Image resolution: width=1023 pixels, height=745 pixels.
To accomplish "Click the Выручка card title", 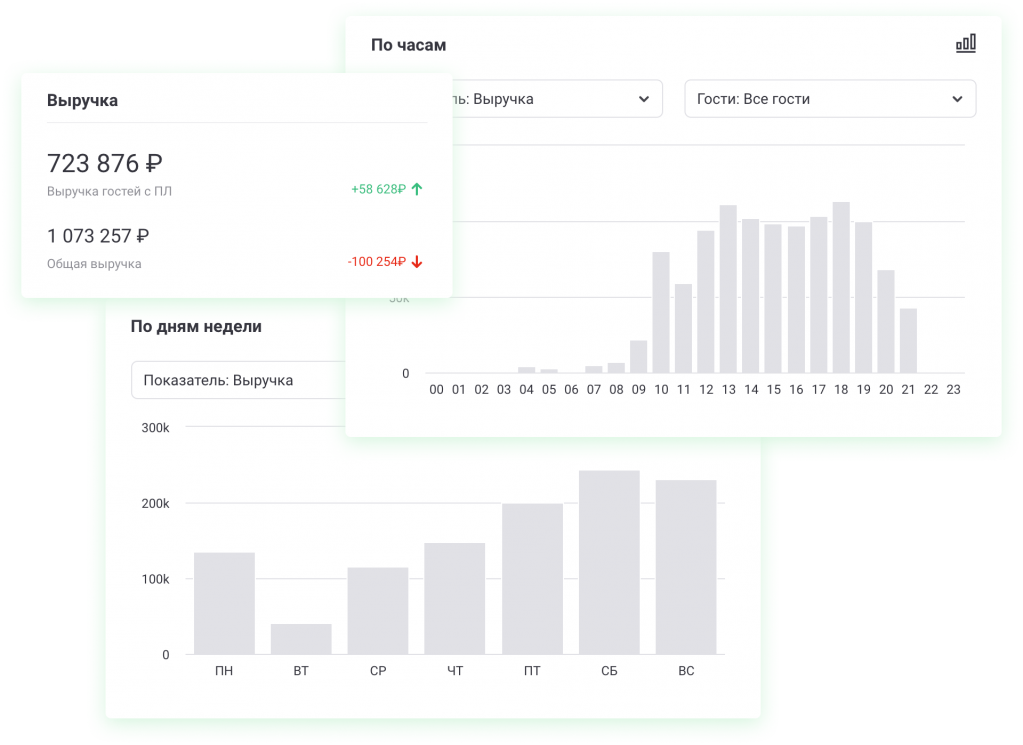I will (x=82, y=100).
